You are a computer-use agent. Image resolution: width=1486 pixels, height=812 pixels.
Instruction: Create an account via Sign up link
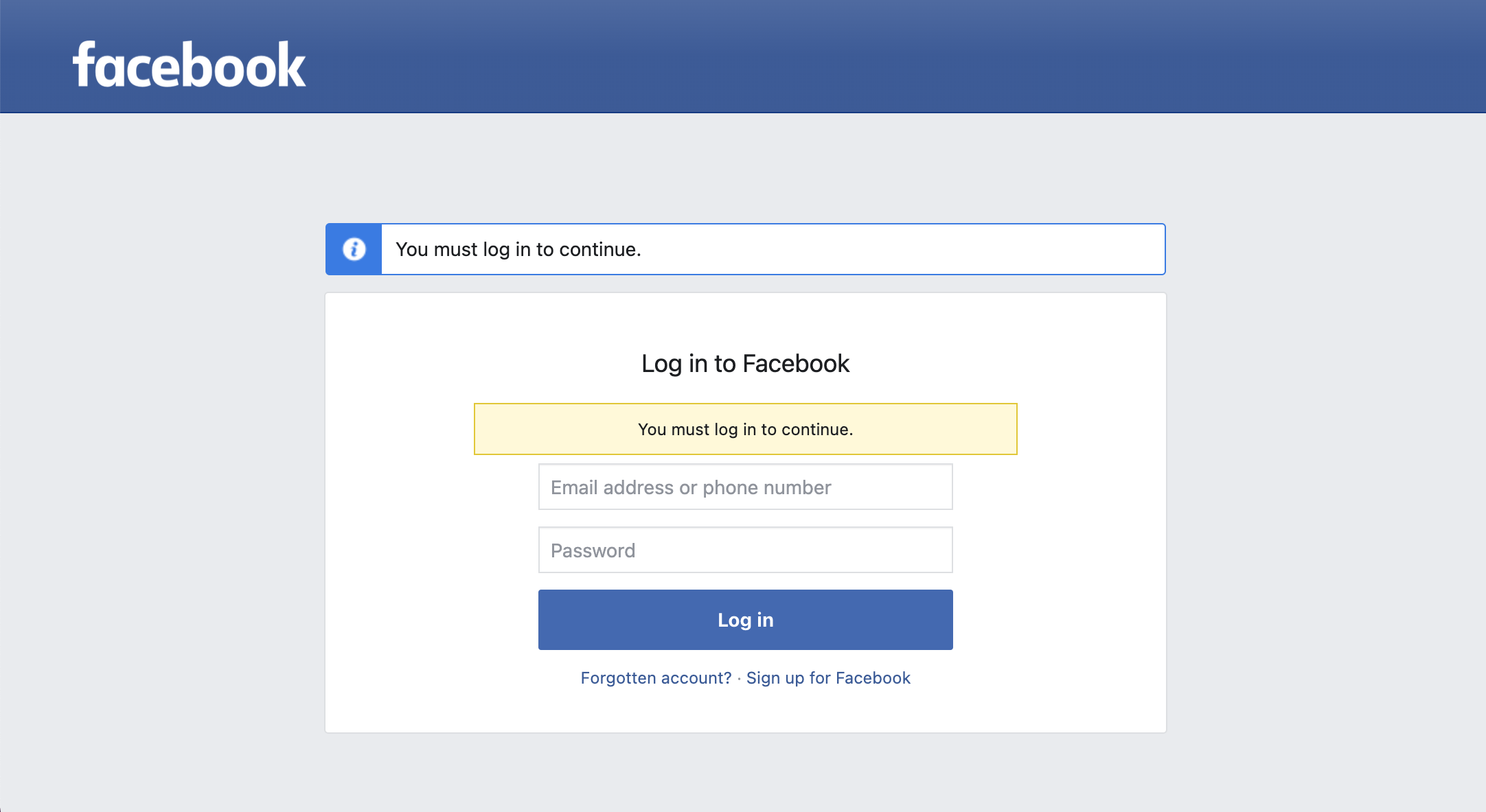coord(828,678)
